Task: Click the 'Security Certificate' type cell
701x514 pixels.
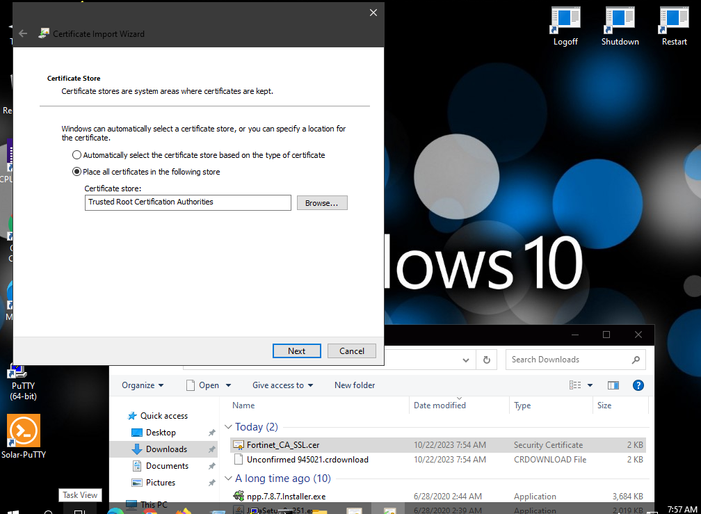Action: pos(548,445)
